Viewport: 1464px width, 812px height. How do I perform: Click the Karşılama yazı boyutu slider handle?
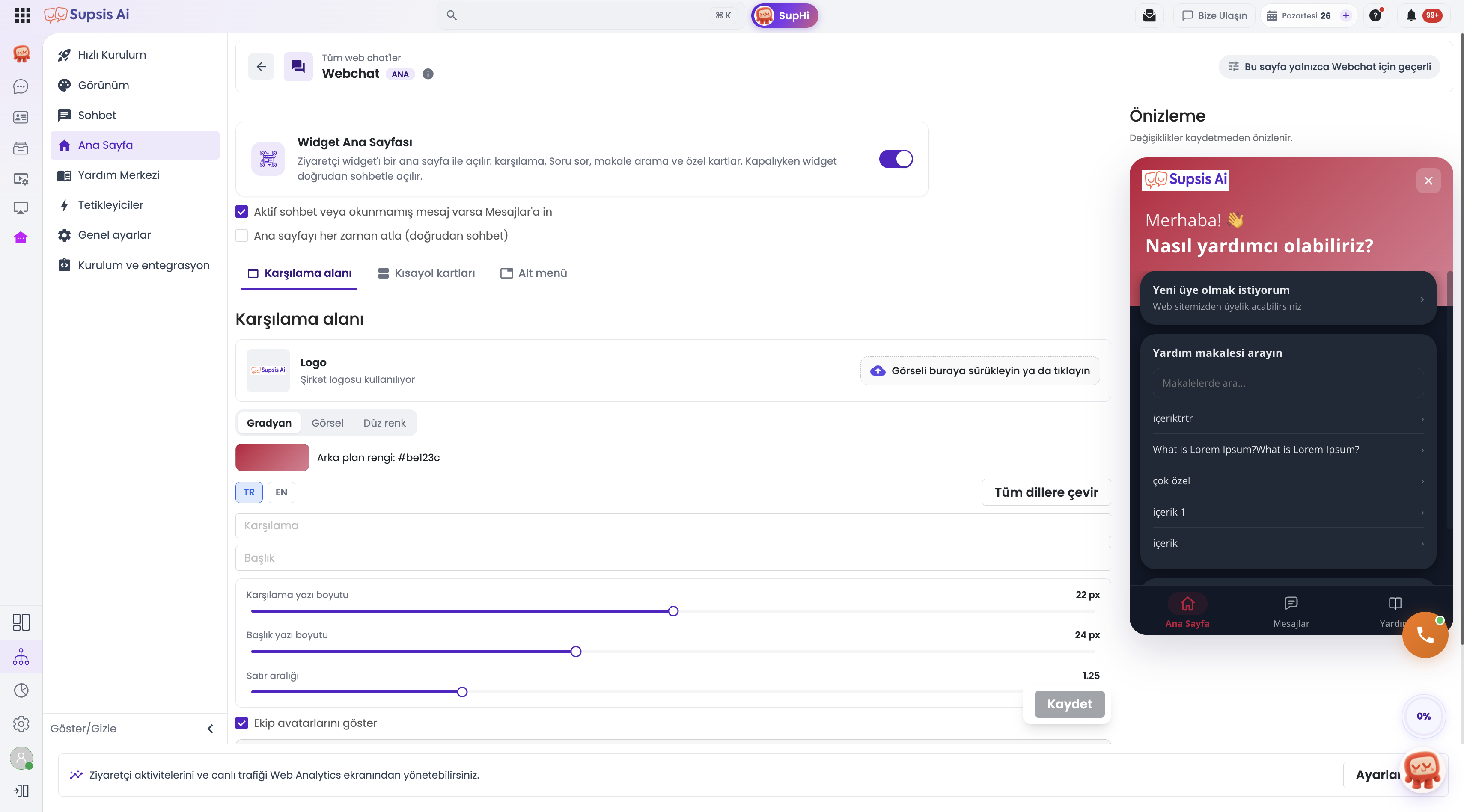coord(673,611)
